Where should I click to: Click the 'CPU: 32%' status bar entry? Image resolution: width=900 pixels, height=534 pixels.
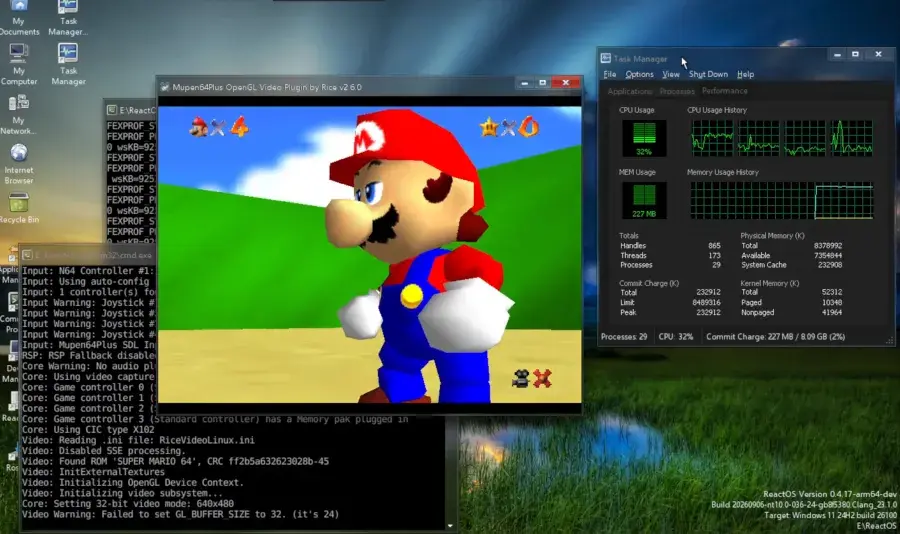(x=676, y=337)
